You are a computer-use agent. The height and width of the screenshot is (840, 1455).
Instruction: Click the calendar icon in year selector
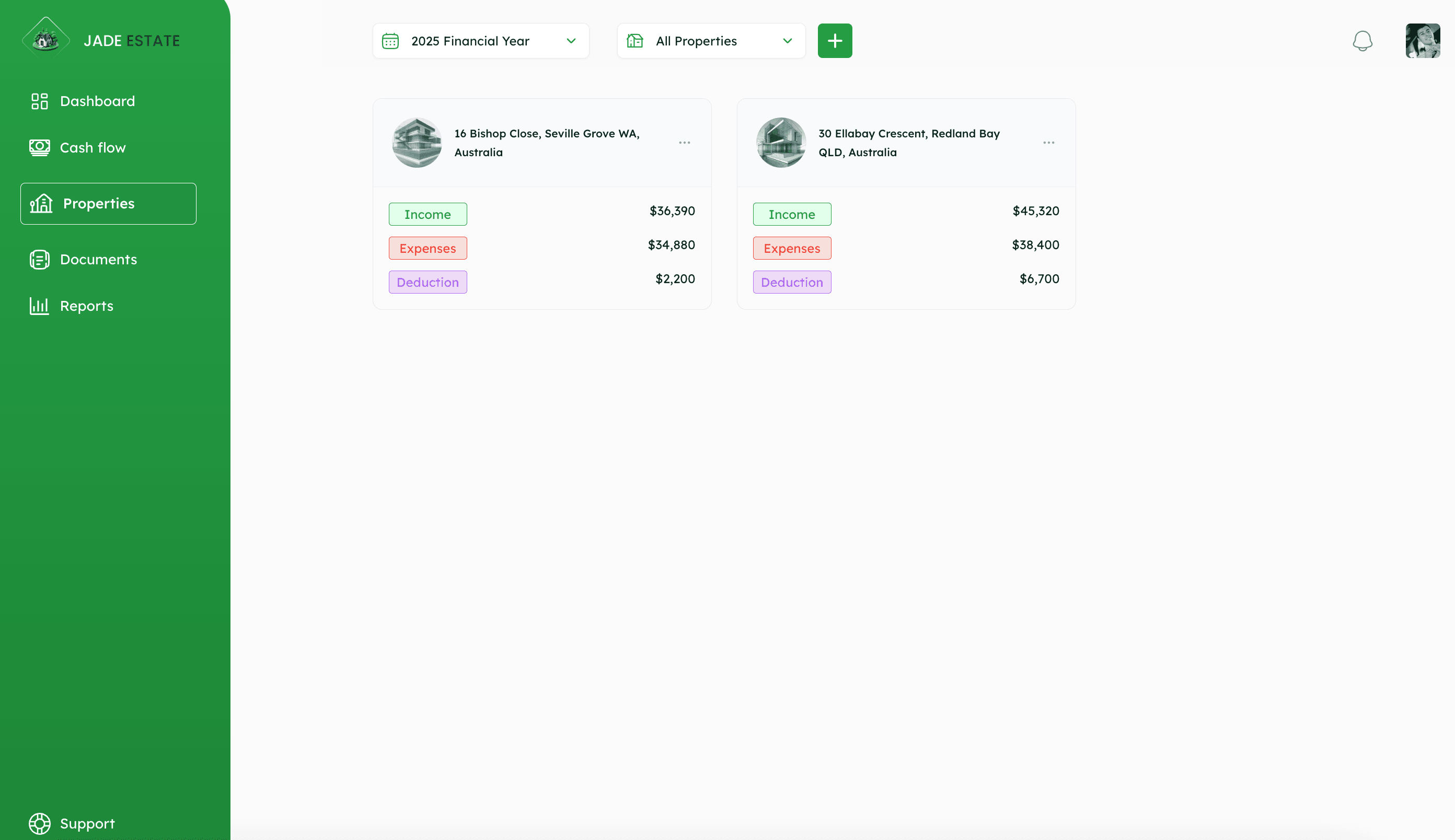390,41
